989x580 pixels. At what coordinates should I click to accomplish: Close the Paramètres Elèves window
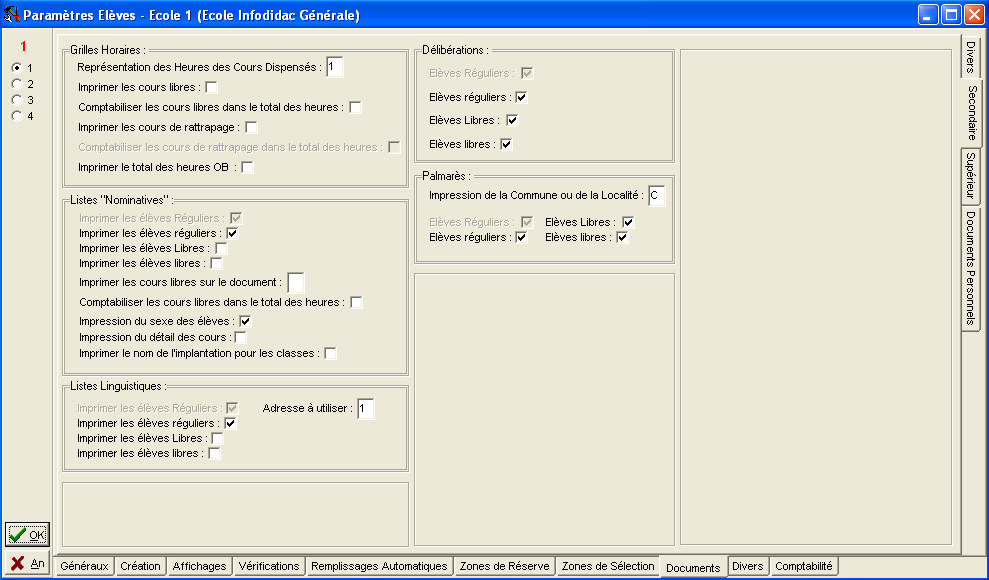974,14
